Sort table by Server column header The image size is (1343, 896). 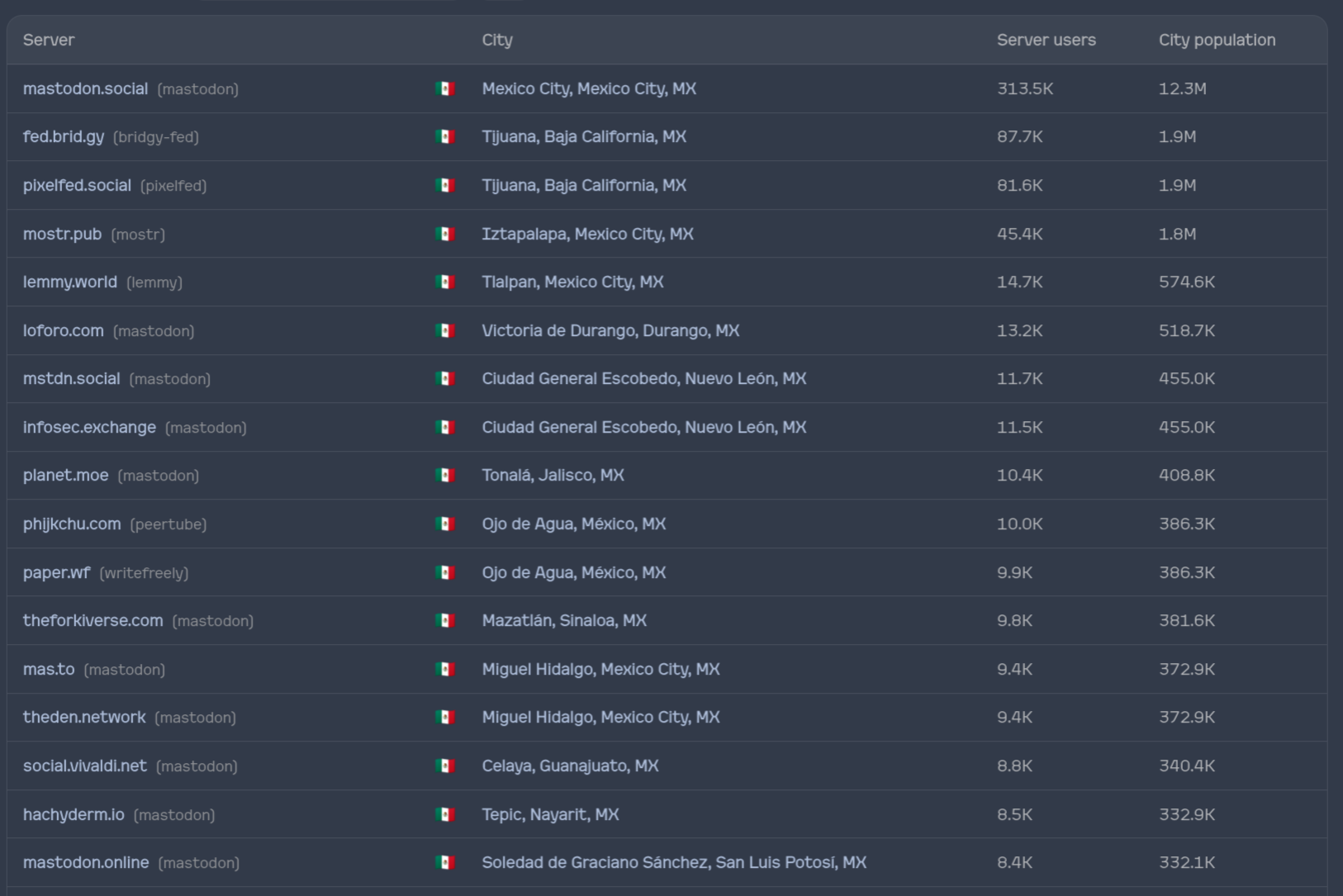pos(49,40)
